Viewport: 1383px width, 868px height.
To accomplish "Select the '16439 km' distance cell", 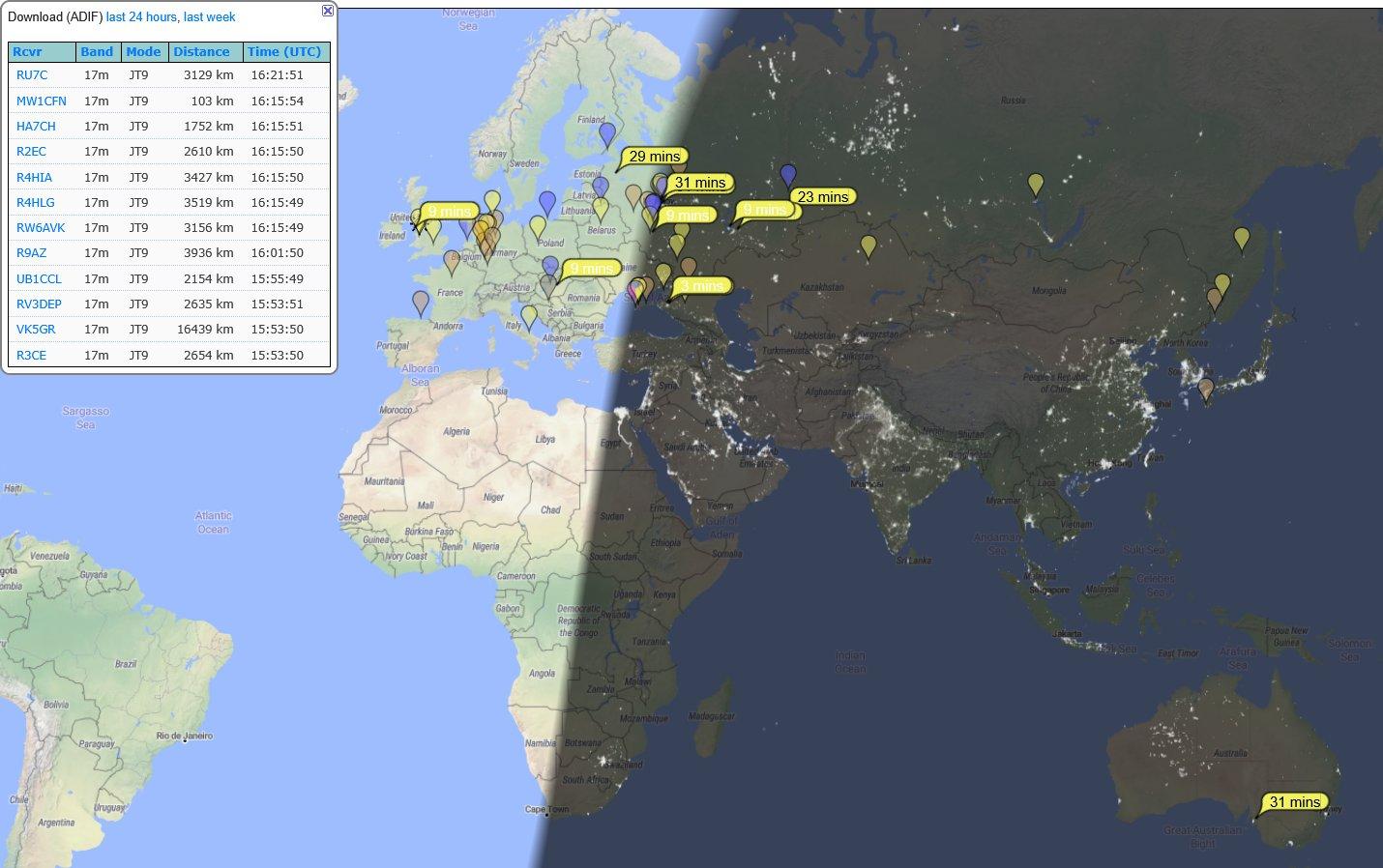I will click(205, 330).
